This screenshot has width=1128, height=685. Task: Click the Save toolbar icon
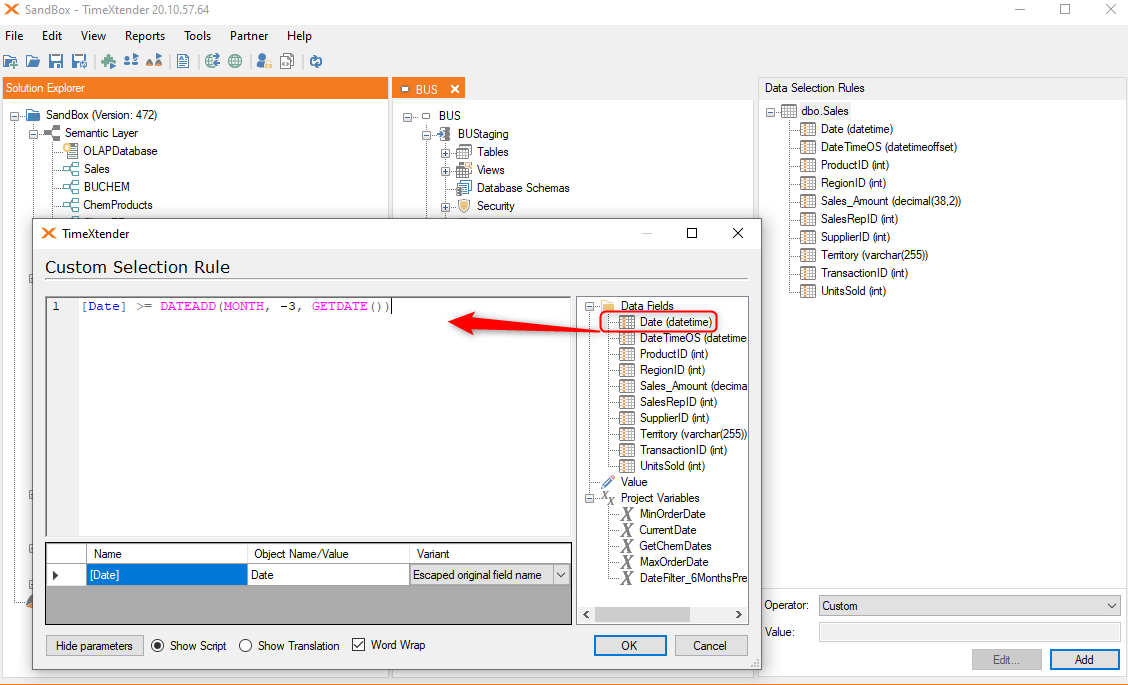56,62
